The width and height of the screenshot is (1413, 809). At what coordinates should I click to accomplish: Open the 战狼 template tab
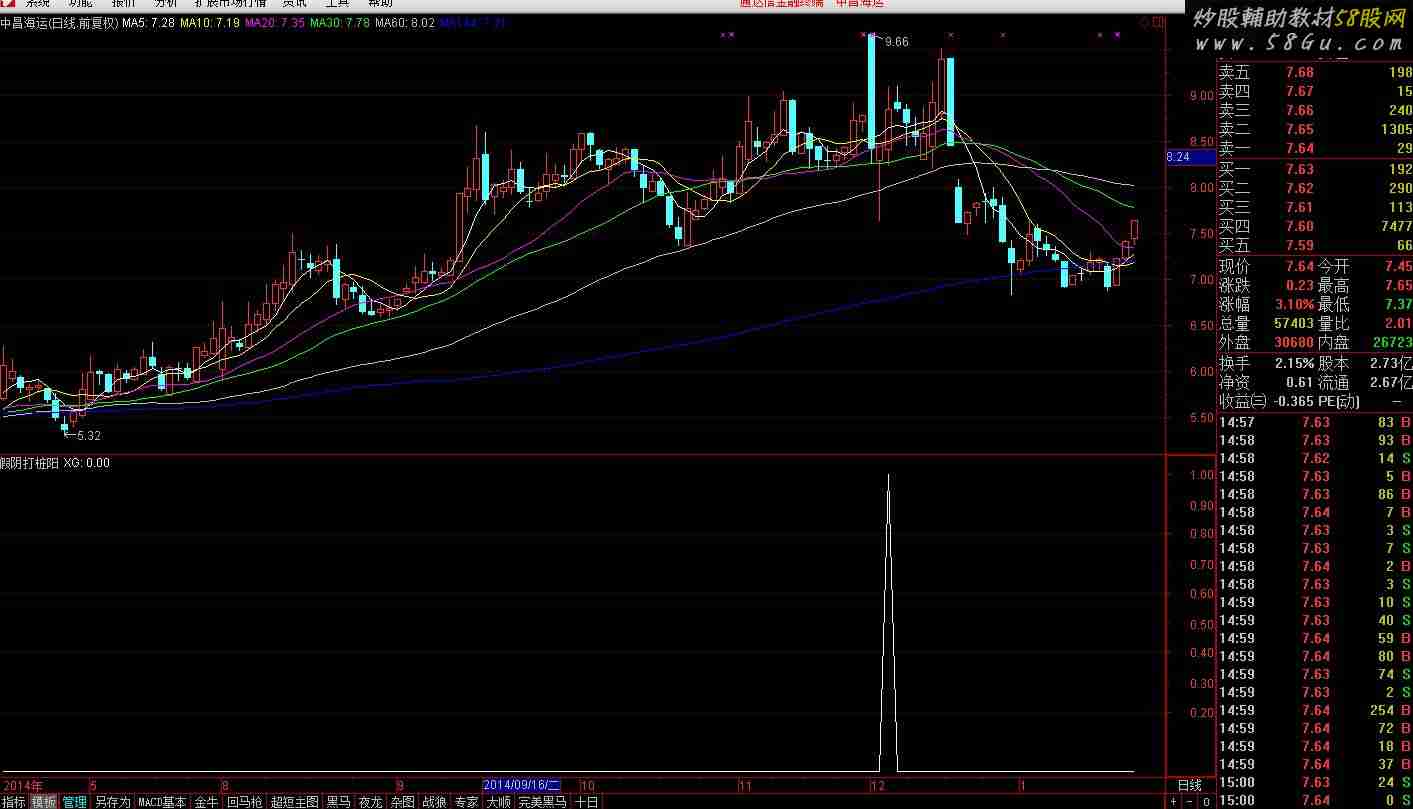coord(434,802)
